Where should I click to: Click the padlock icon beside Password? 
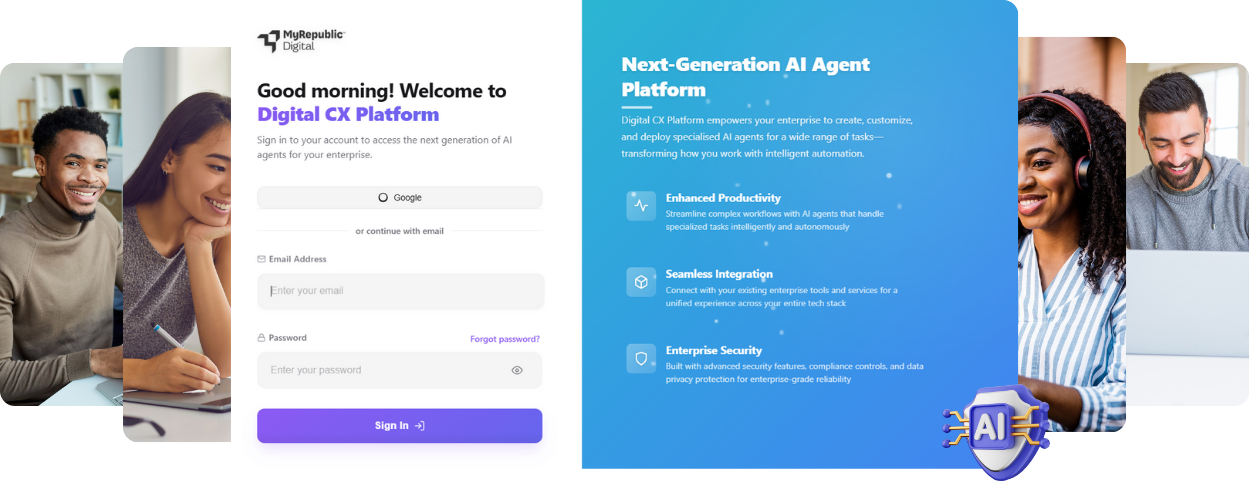click(x=262, y=338)
